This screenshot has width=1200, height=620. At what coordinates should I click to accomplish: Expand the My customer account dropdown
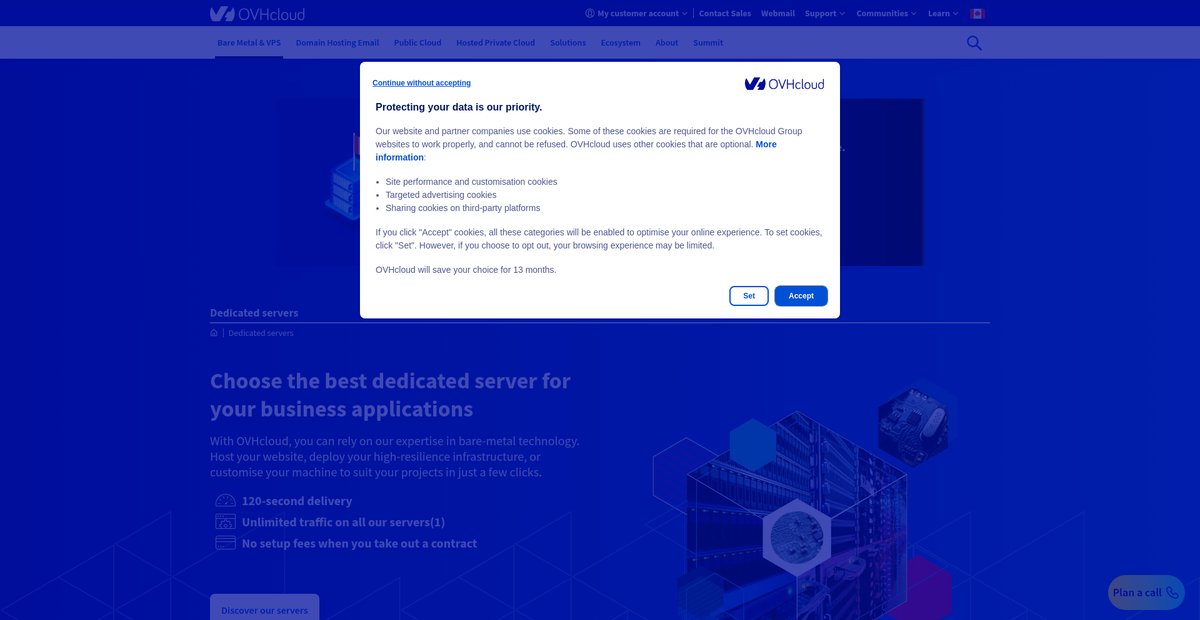[636, 14]
